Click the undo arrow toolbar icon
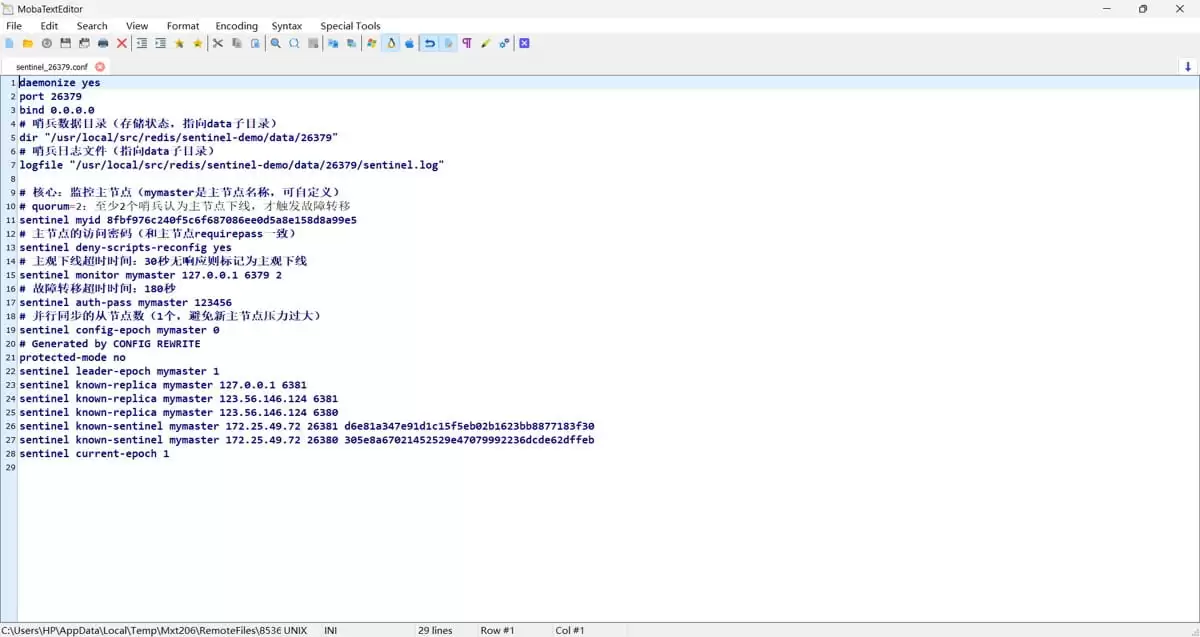Image resolution: width=1200 pixels, height=637 pixels. pyautogui.click(x=429, y=43)
